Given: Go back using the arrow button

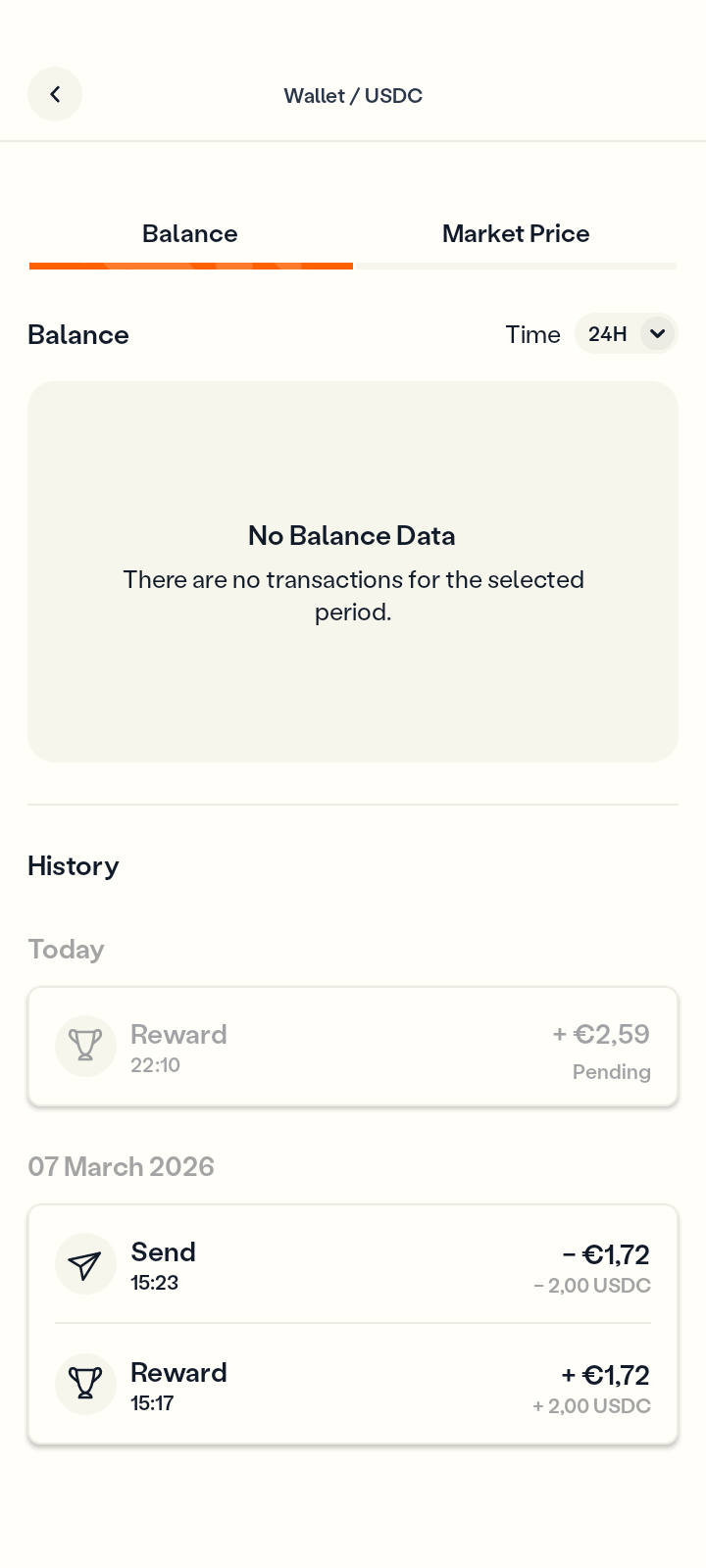Looking at the screenshot, I should click(x=55, y=94).
